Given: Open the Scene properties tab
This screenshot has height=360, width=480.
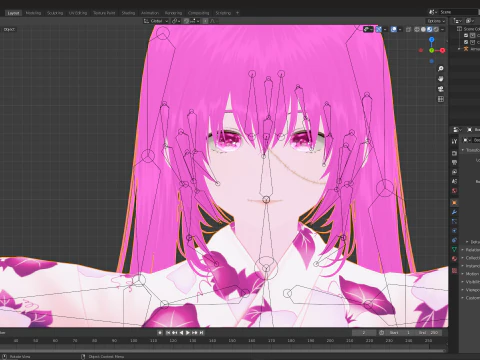Looking at the screenshot, I should pos(454,181).
